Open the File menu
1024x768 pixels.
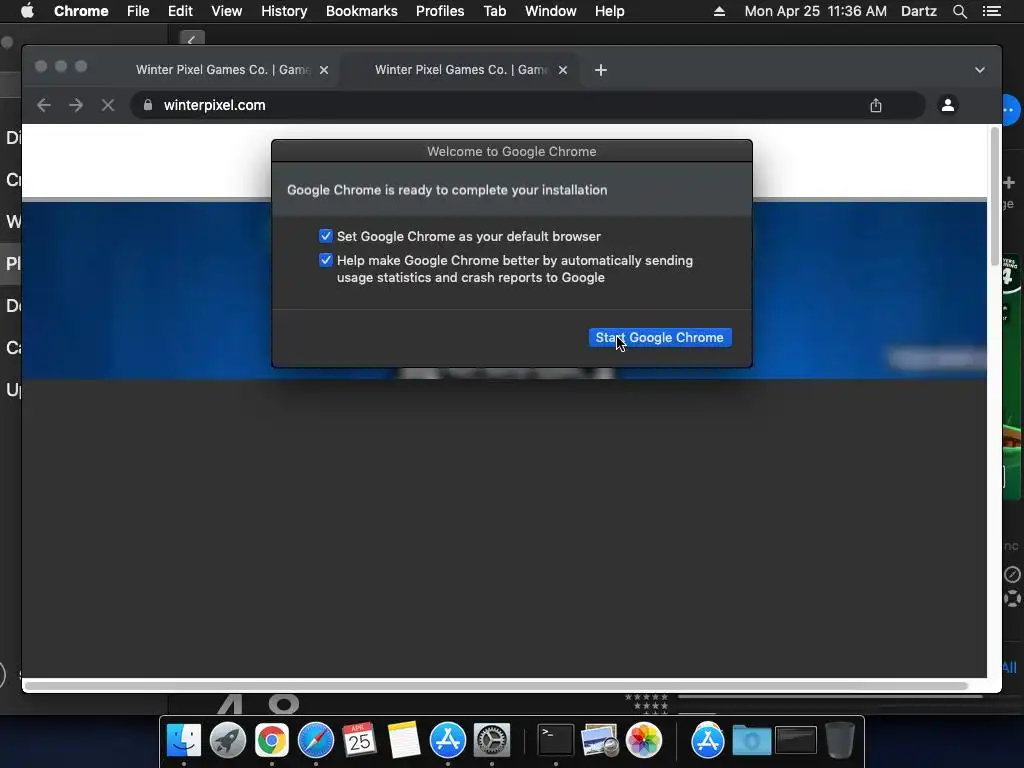(x=138, y=11)
